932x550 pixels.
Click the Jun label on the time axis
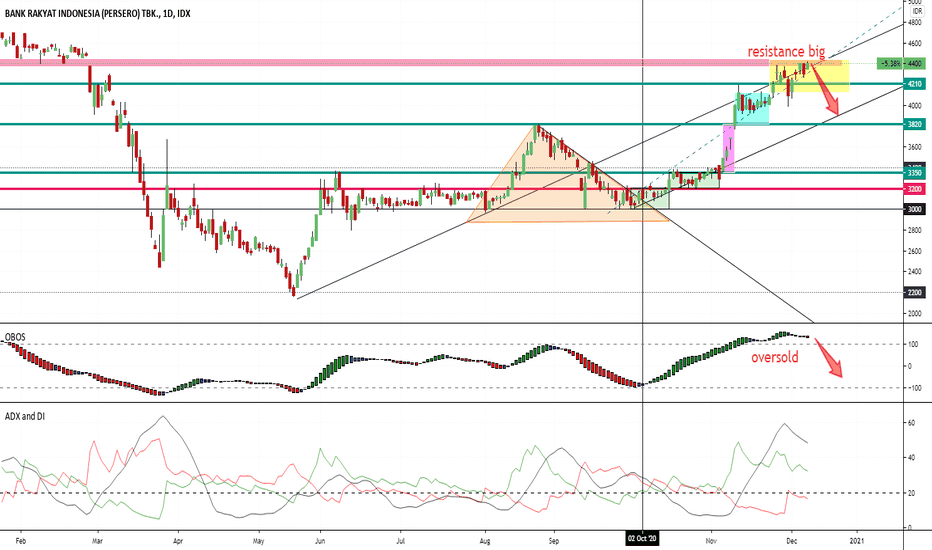pos(320,541)
